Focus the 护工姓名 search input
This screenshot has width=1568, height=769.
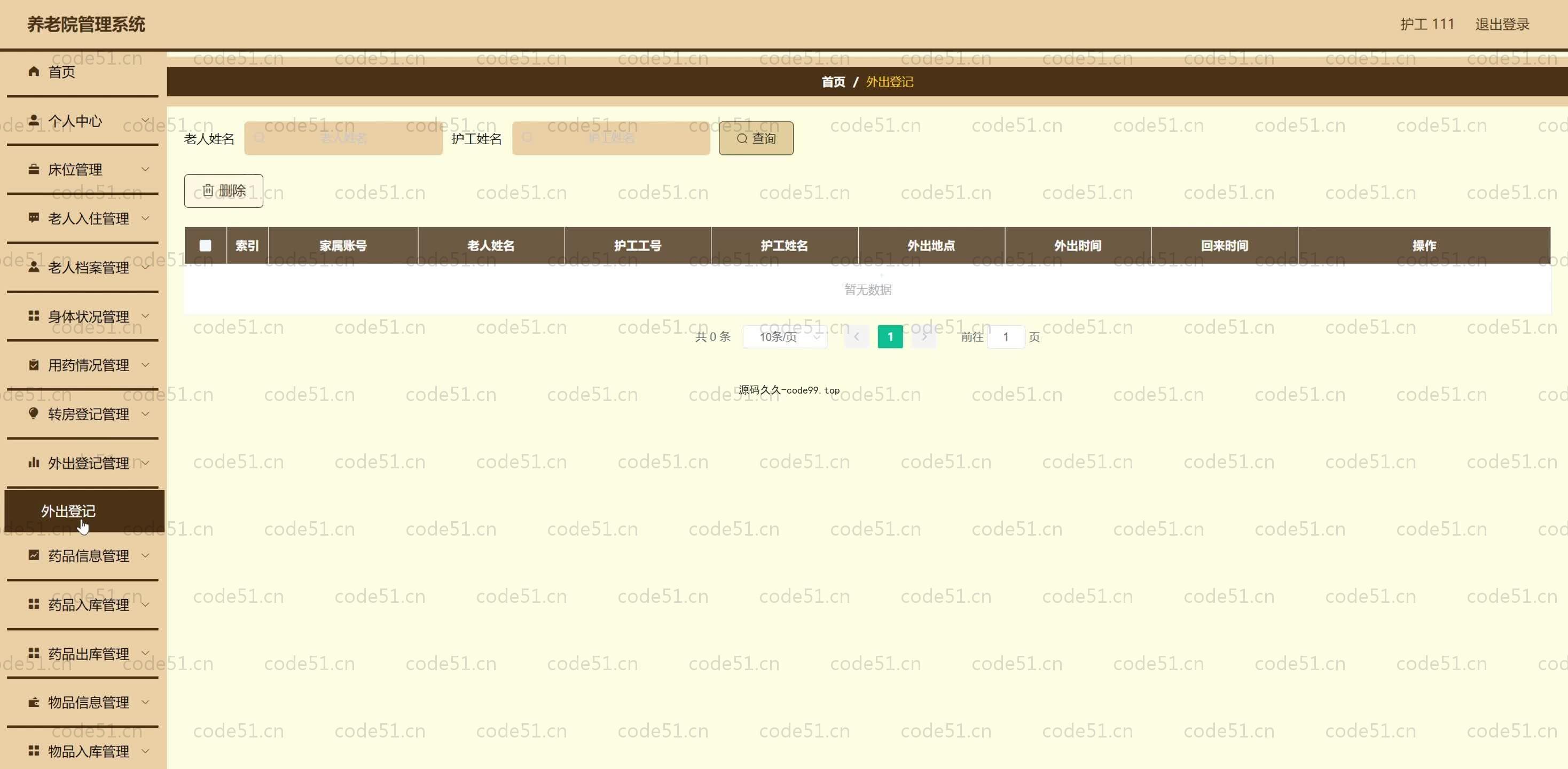[611, 138]
